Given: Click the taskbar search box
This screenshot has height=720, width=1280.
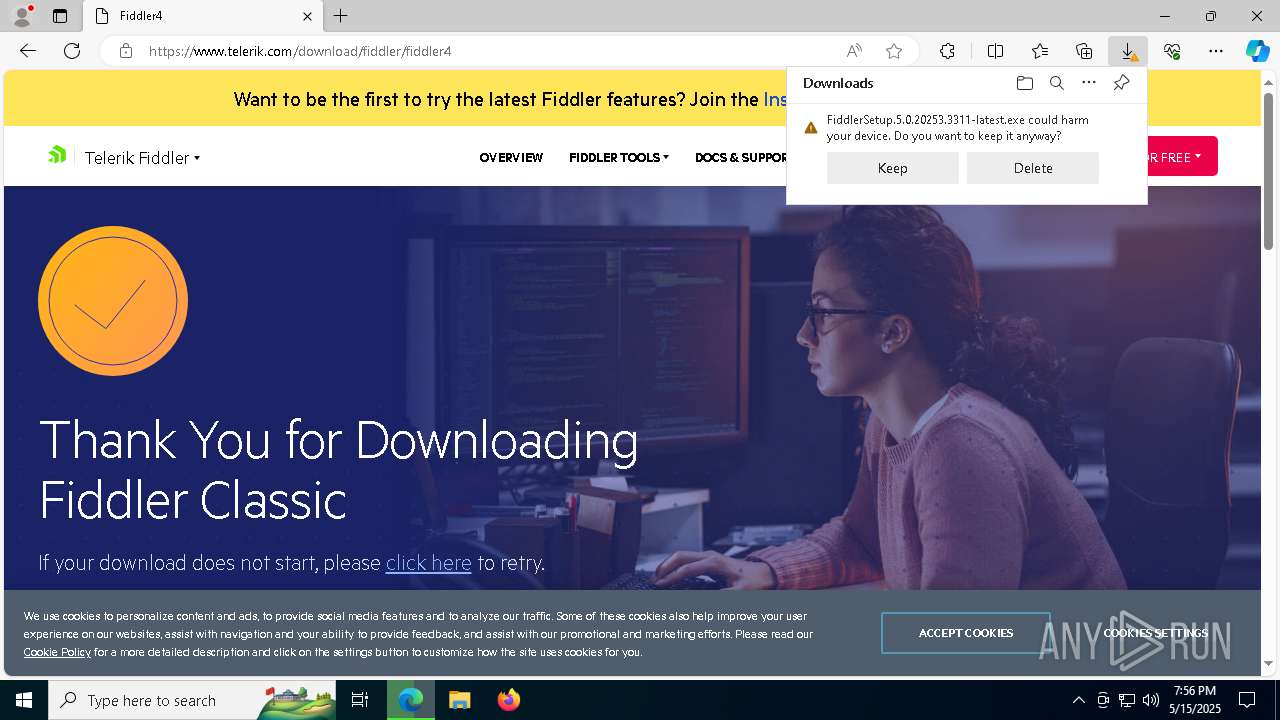Looking at the screenshot, I should pyautogui.click(x=193, y=700).
